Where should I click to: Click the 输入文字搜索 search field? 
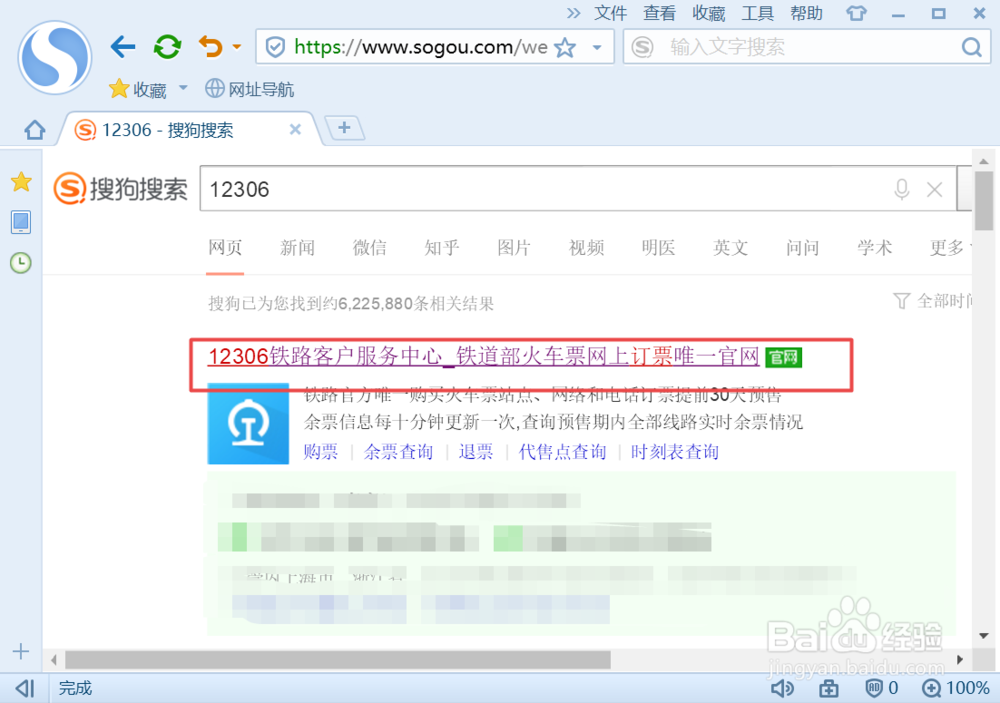tap(809, 47)
